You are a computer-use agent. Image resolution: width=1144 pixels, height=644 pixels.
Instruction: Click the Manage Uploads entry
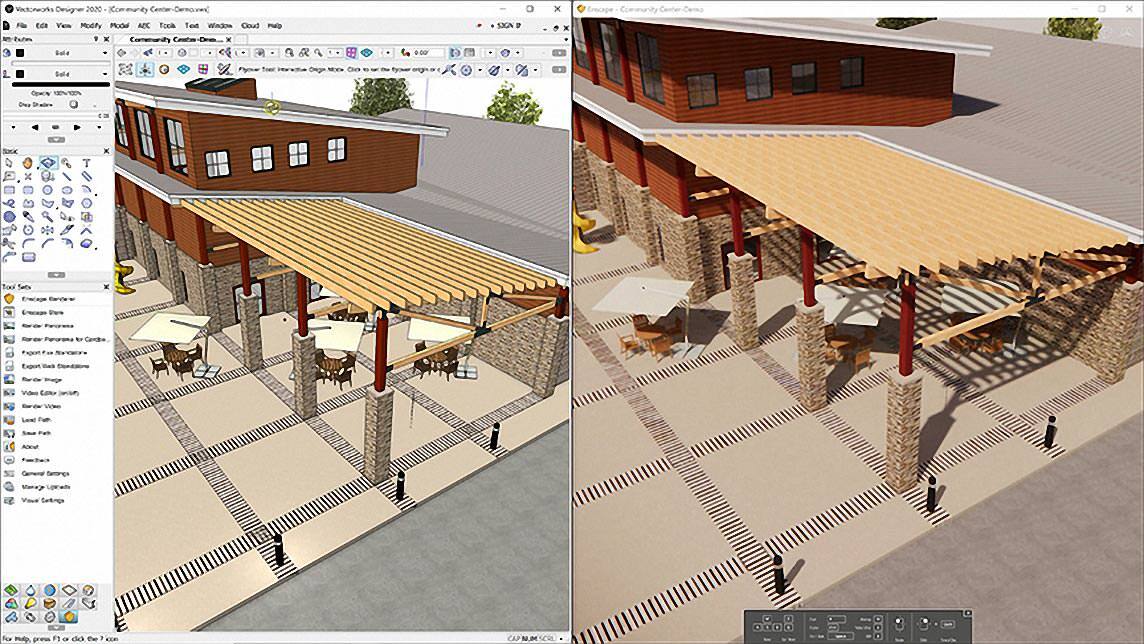46,487
